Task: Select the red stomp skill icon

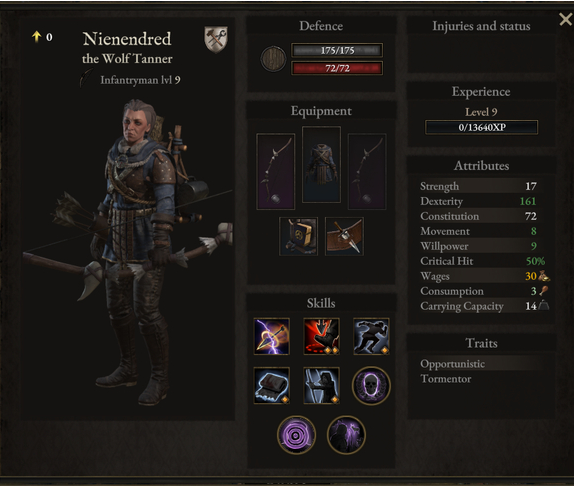Action: click(321, 336)
